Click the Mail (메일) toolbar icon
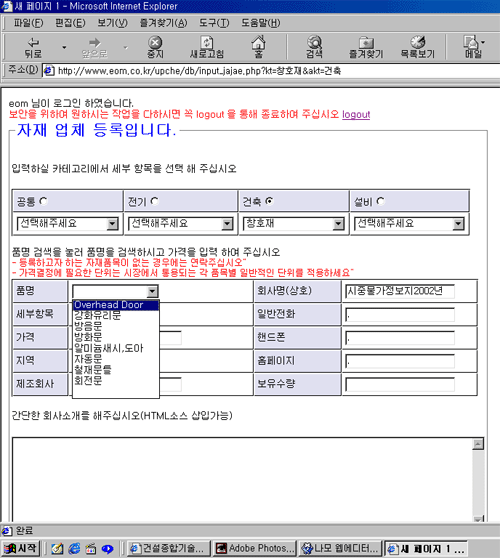 tap(472, 48)
